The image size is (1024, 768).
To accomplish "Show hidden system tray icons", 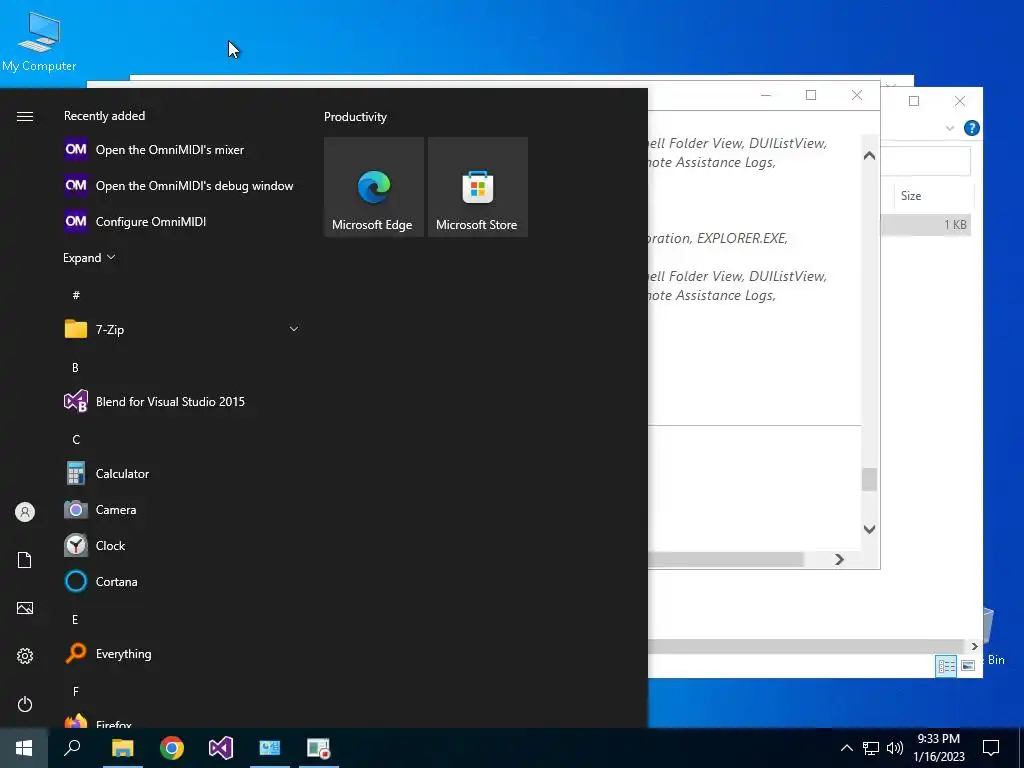I will pos(846,748).
